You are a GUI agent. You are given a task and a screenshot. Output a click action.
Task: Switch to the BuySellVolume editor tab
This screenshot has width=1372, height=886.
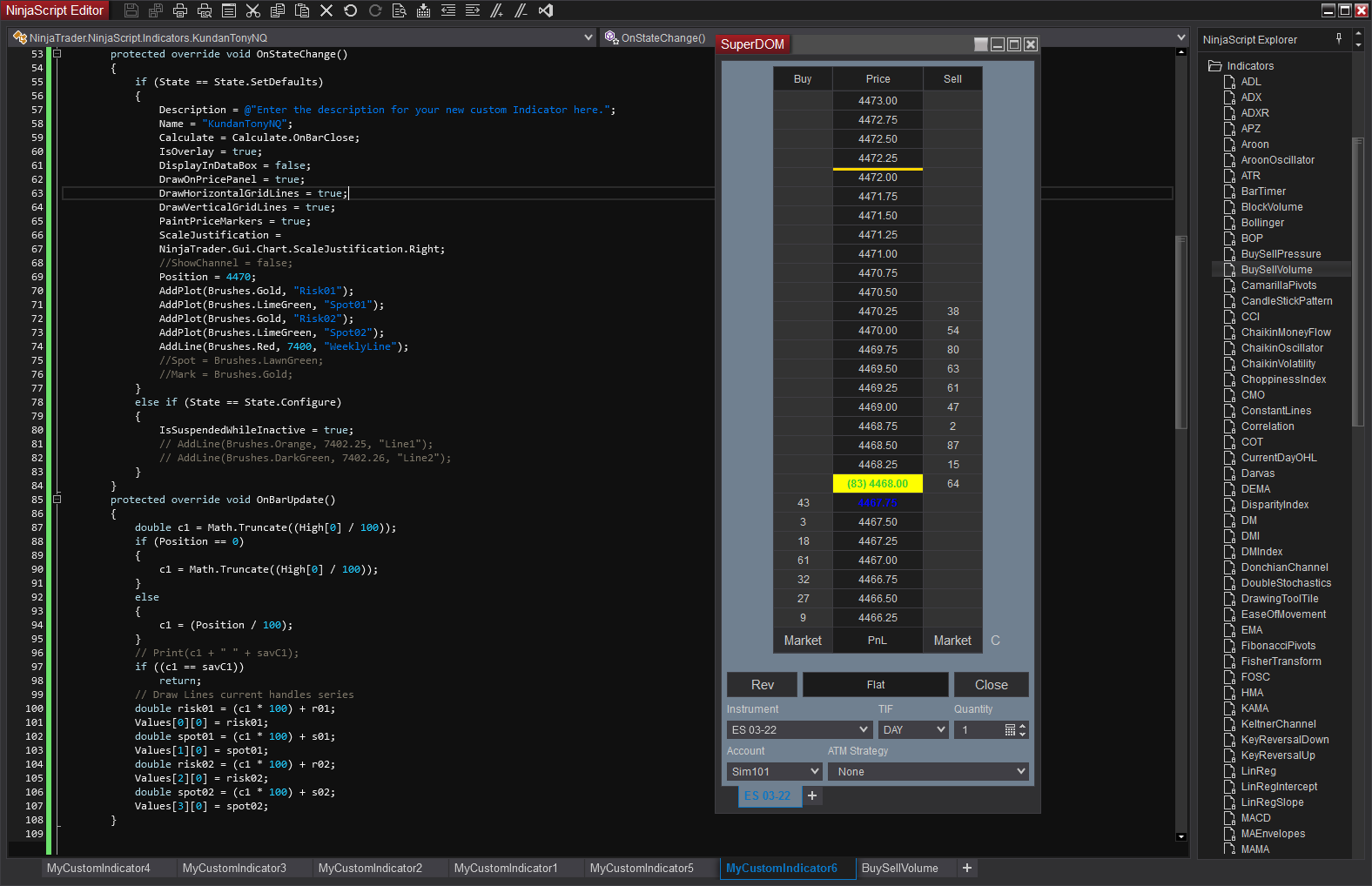point(899,869)
